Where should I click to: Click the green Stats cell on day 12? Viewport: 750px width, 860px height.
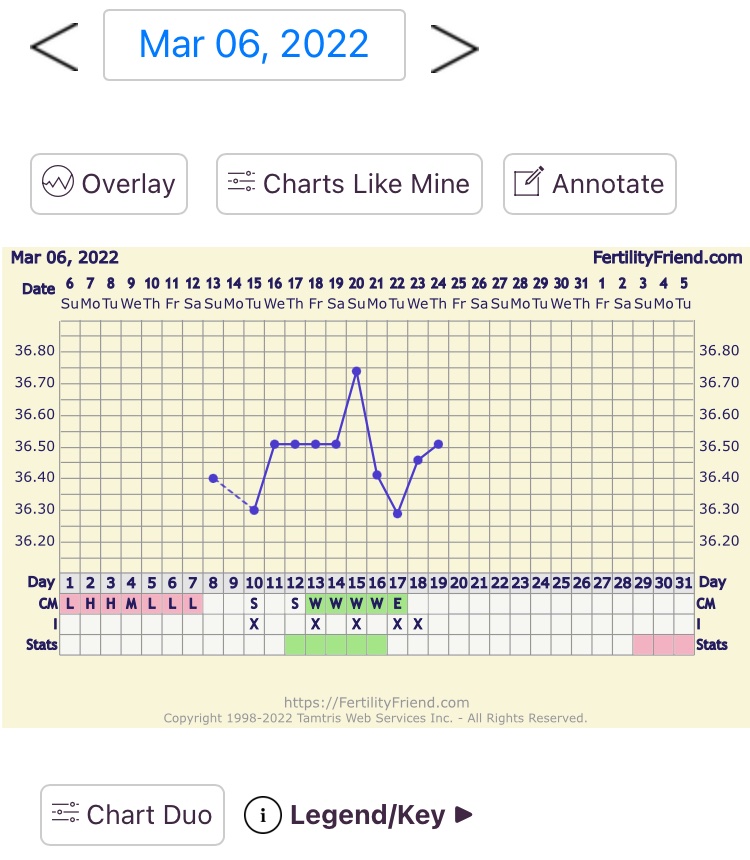click(x=295, y=645)
